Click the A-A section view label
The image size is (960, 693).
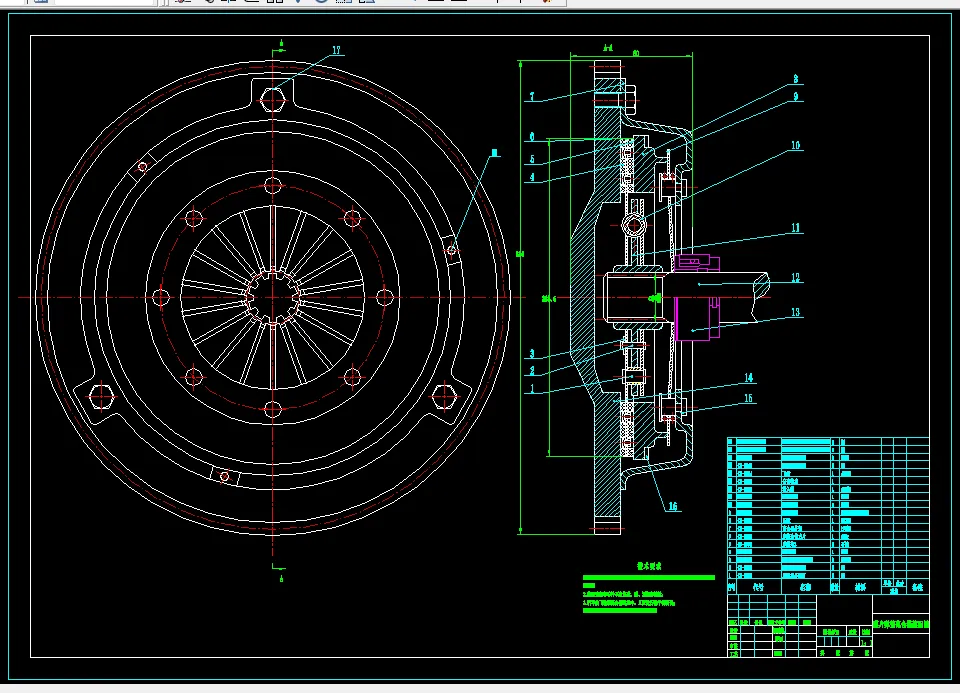tap(608, 47)
